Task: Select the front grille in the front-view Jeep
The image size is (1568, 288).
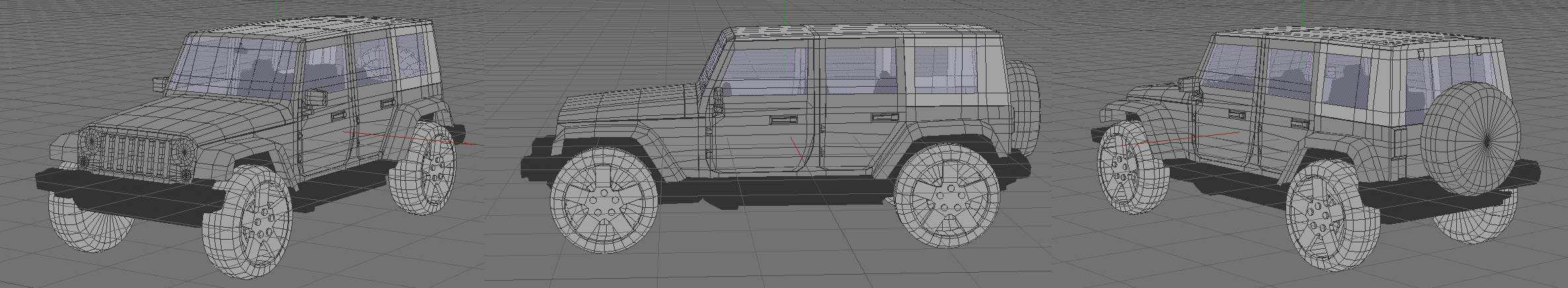Action: (139, 158)
